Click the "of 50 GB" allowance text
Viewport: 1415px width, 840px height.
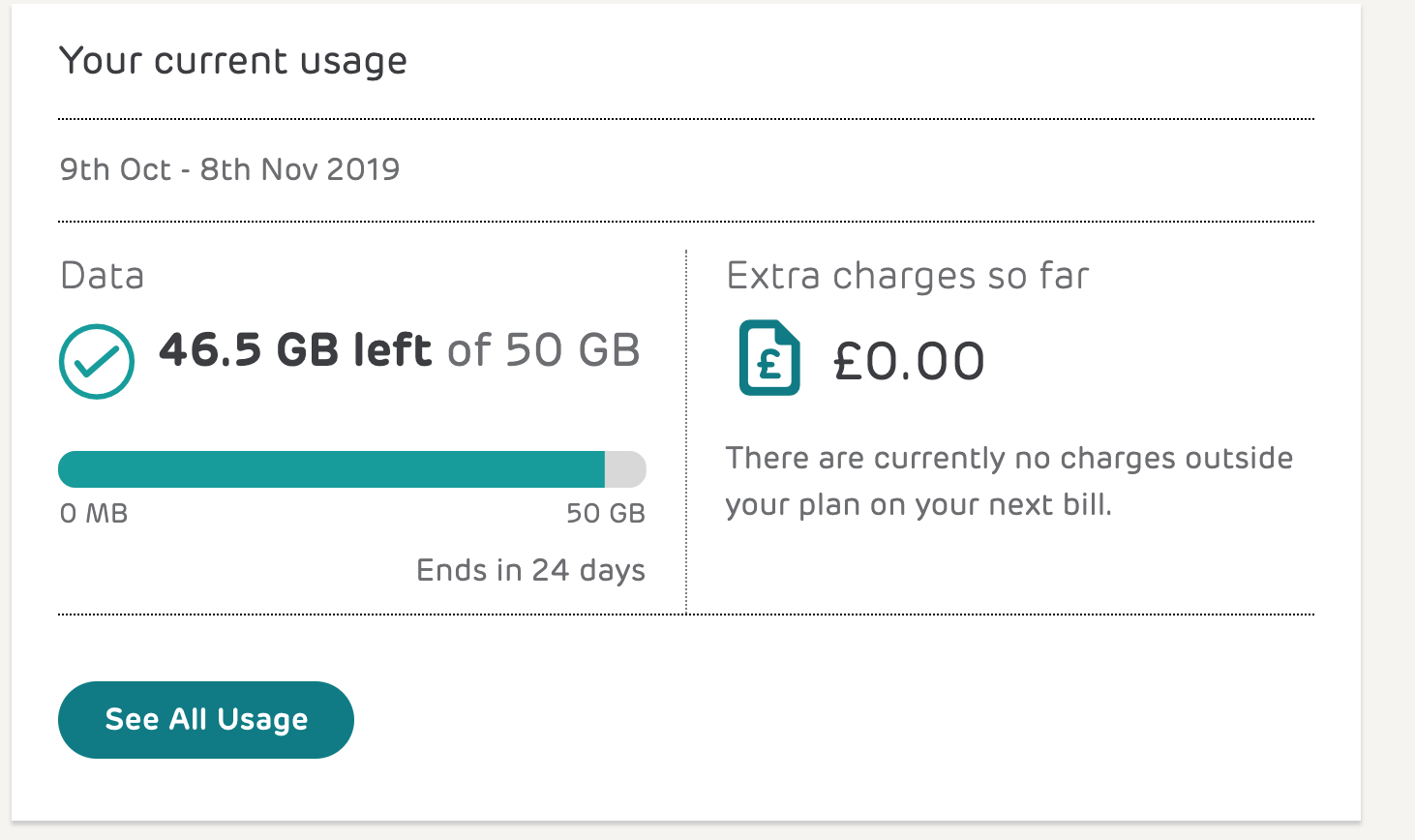[544, 349]
